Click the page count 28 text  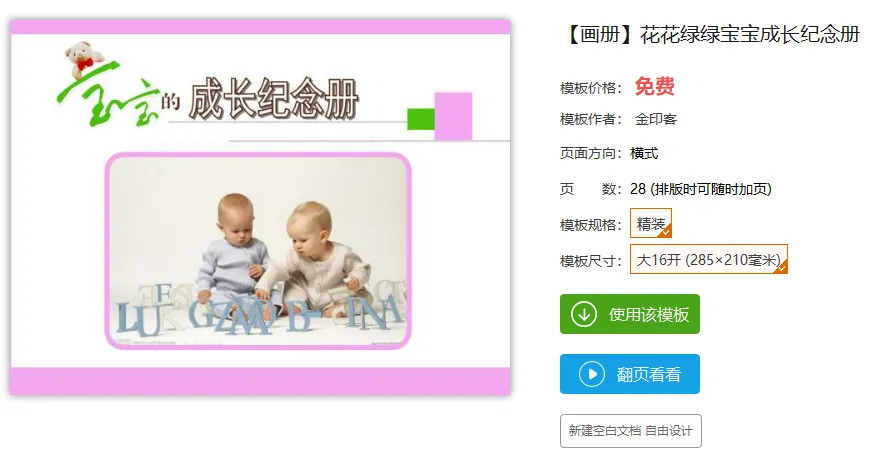[x=638, y=189]
